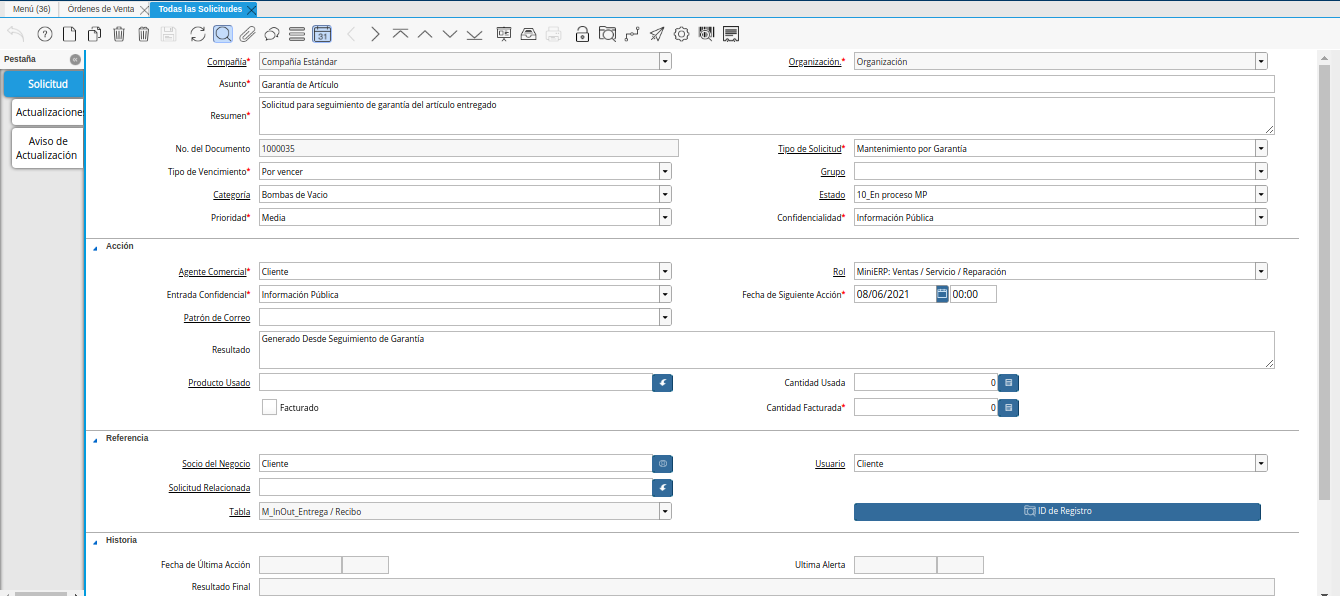Open the Prioridad dropdown
This screenshot has height=596, width=1340.
665,217
